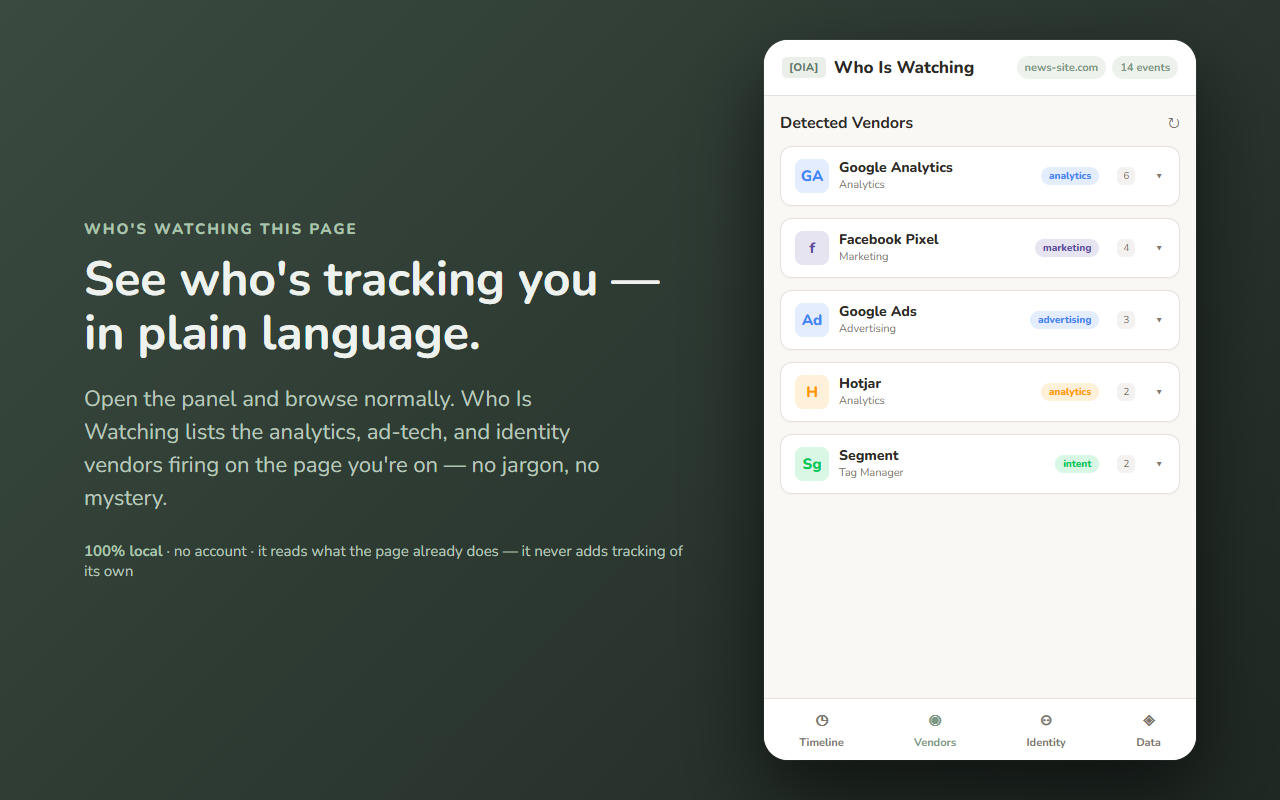Click the 'Google Ads' vendor name
Viewport: 1280px width, 800px height.
tap(878, 311)
